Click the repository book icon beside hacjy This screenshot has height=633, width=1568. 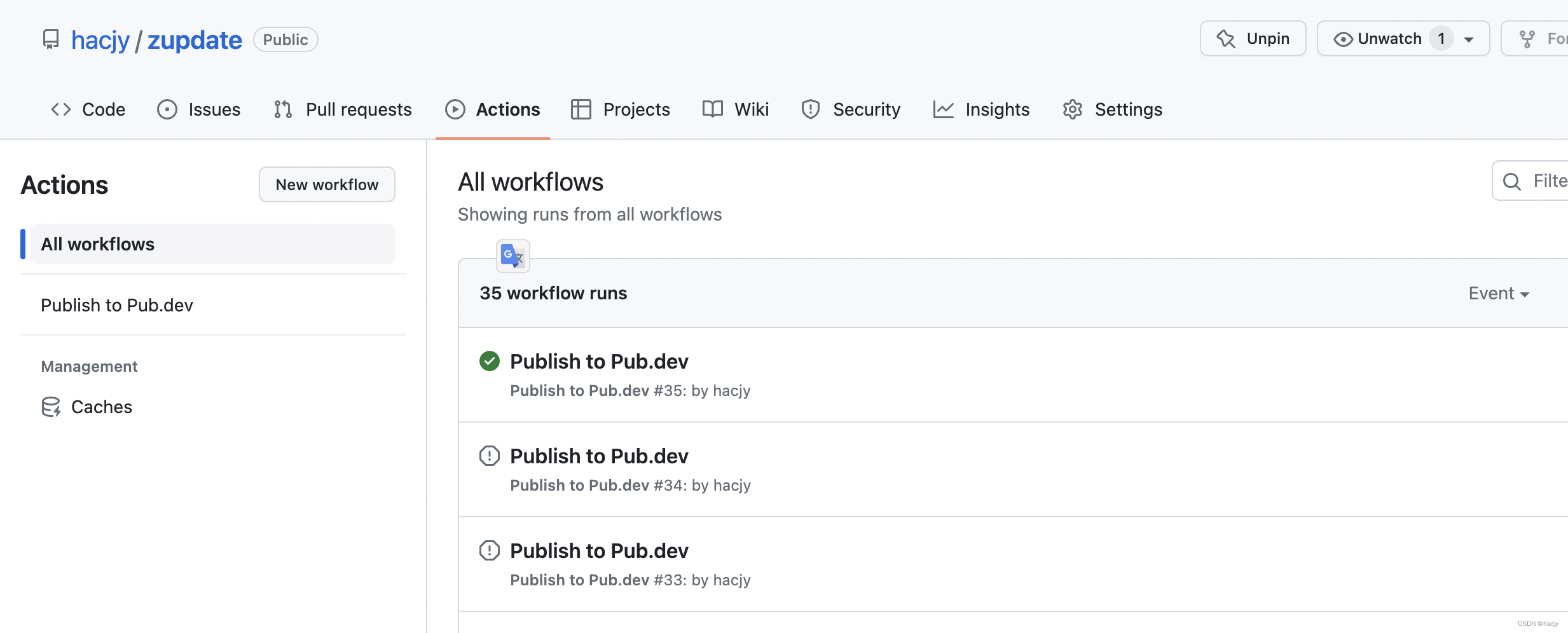click(x=51, y=39)
